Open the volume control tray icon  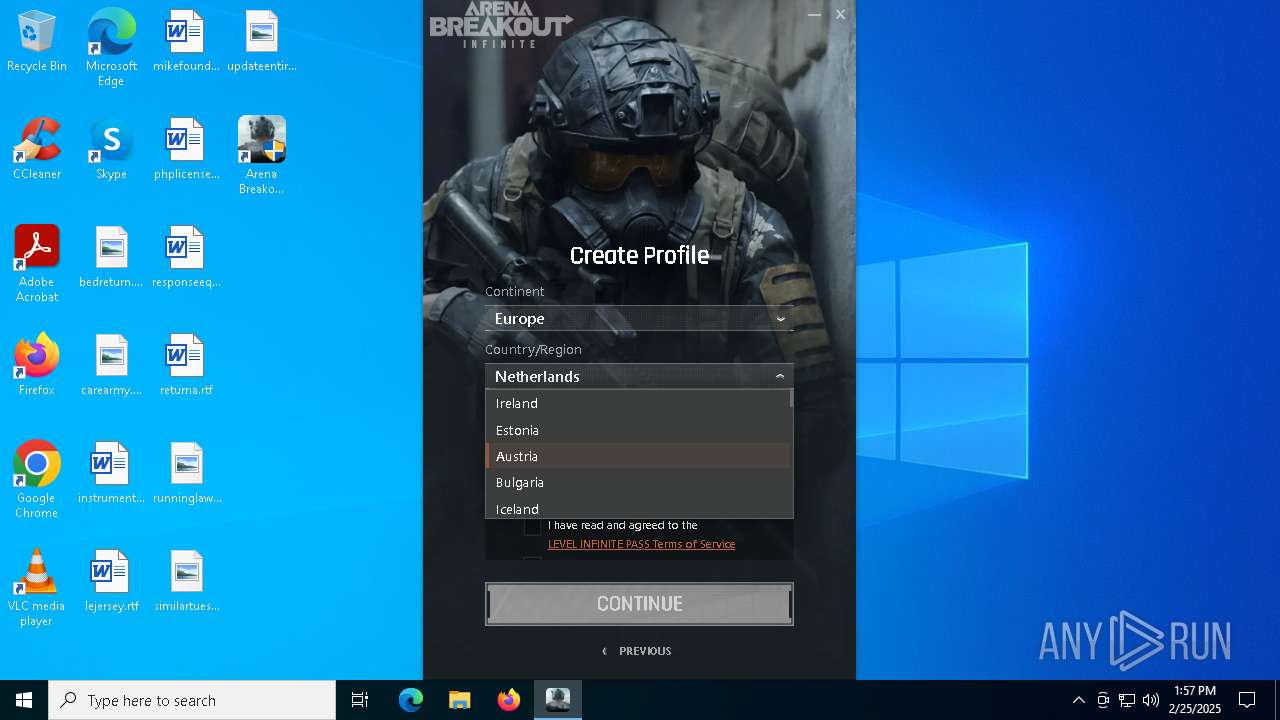pos(1151,700)
